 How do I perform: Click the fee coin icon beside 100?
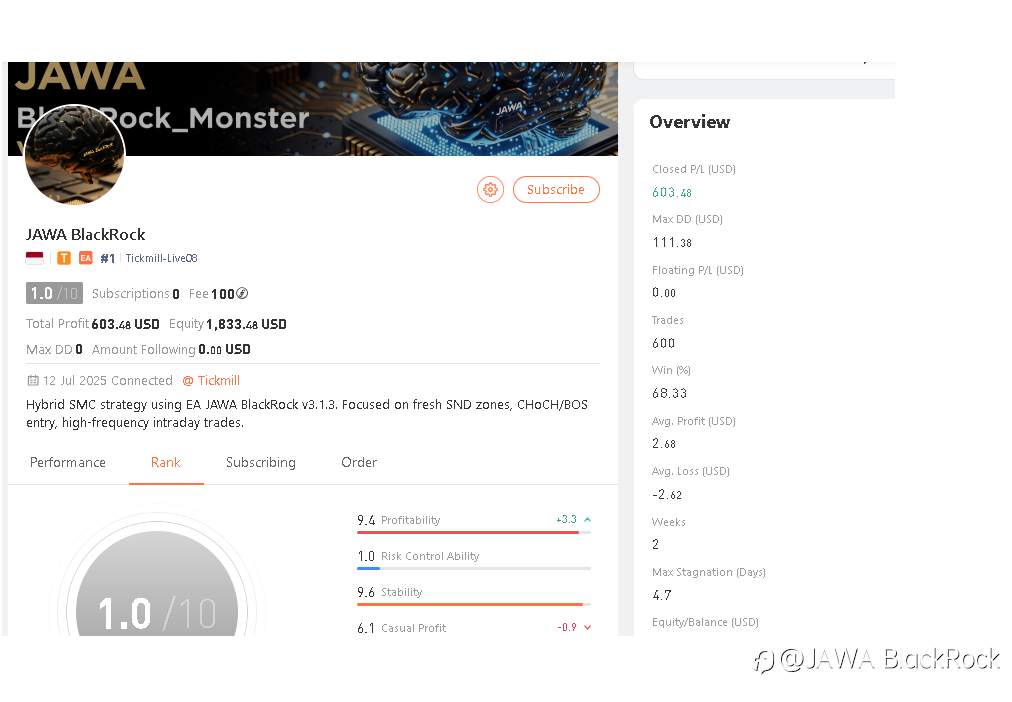pyautogui.click(x=241, y=294)
